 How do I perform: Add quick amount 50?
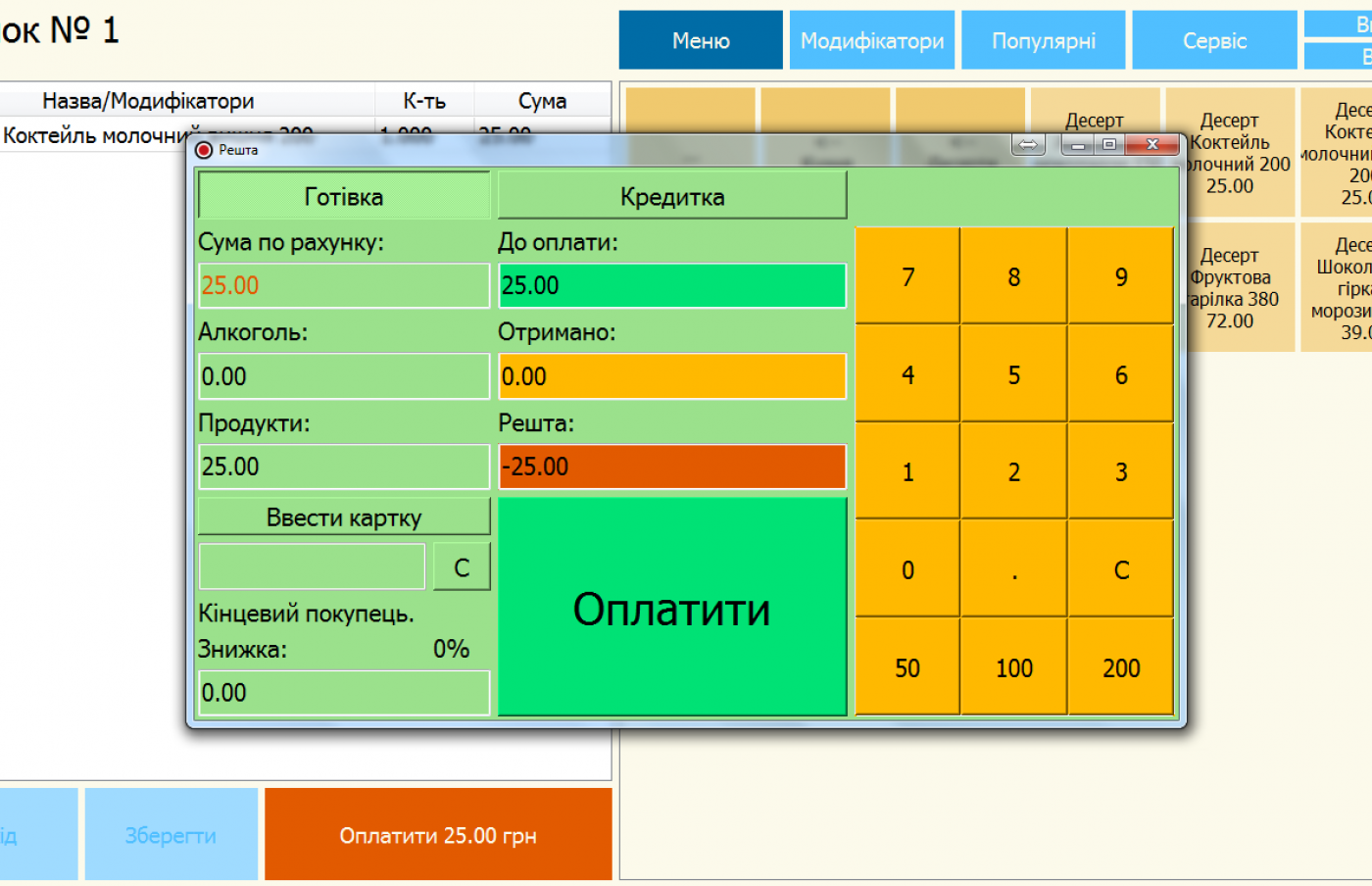[x=906, y=667]
